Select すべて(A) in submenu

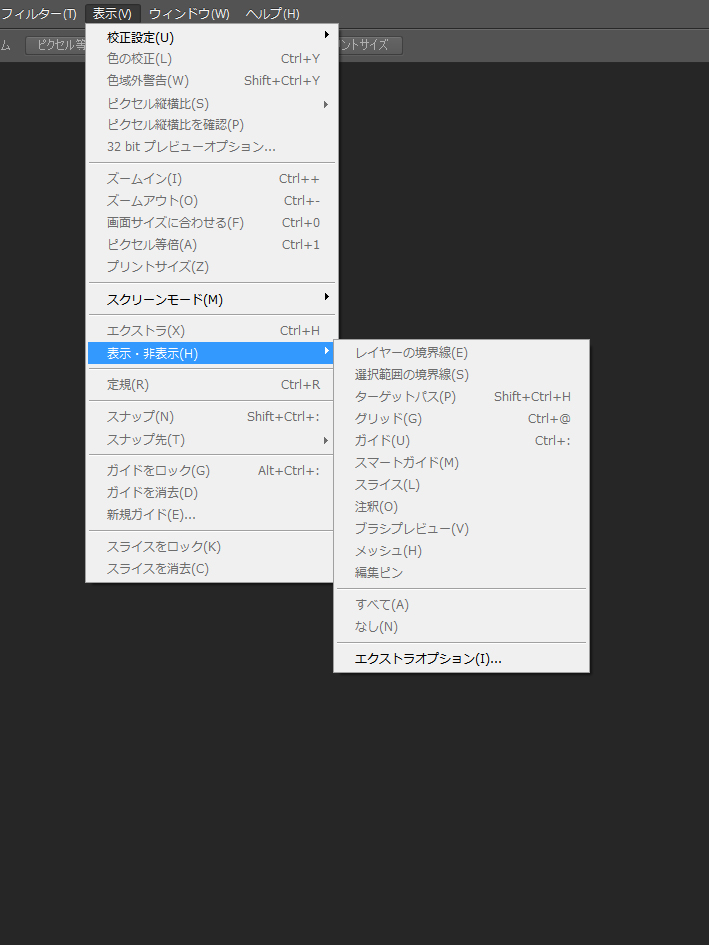[461, 604]
